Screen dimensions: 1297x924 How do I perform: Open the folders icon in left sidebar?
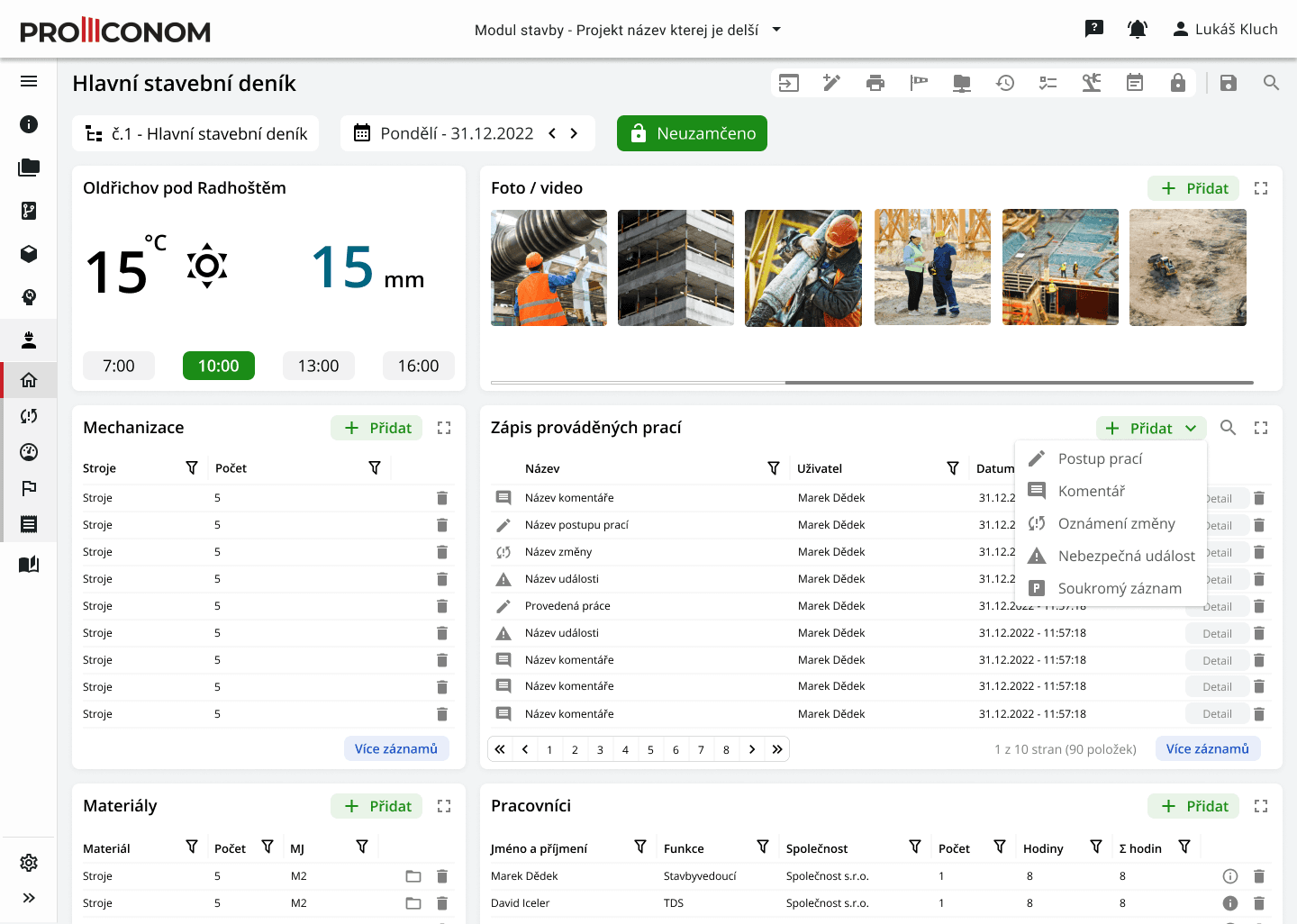click(x=29, y=168)
